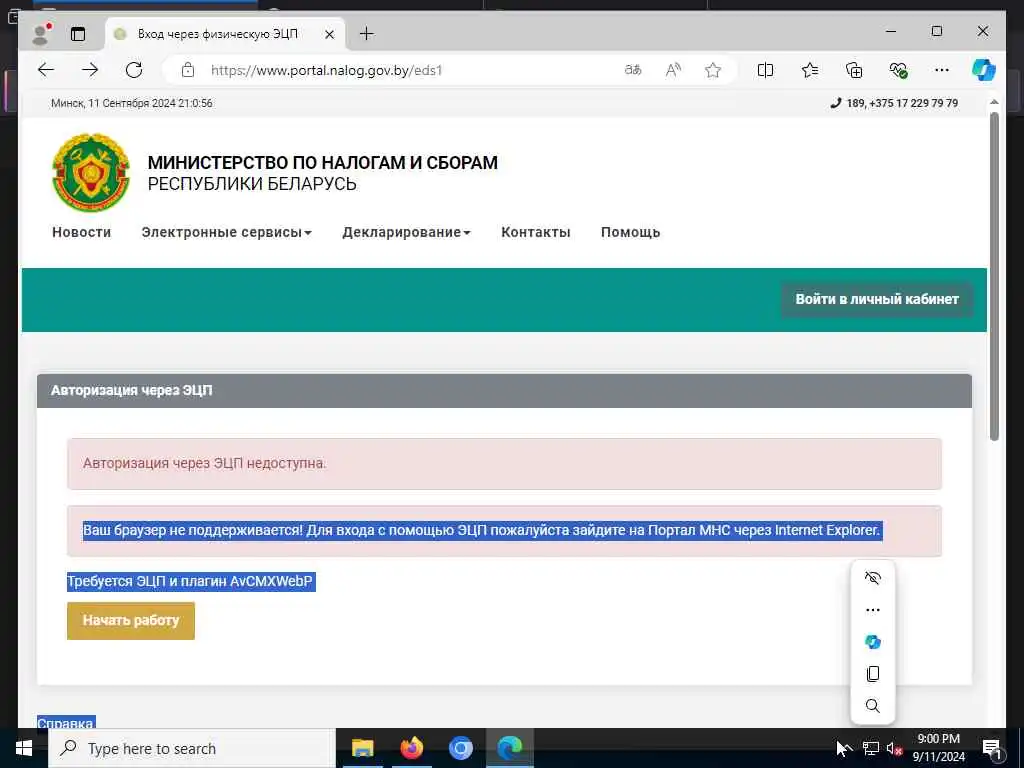The height and width of the screenshot is (768, 1024).
Task: Open Copilot sidebar icon in Edge toolbar
Action: point(984,70)
